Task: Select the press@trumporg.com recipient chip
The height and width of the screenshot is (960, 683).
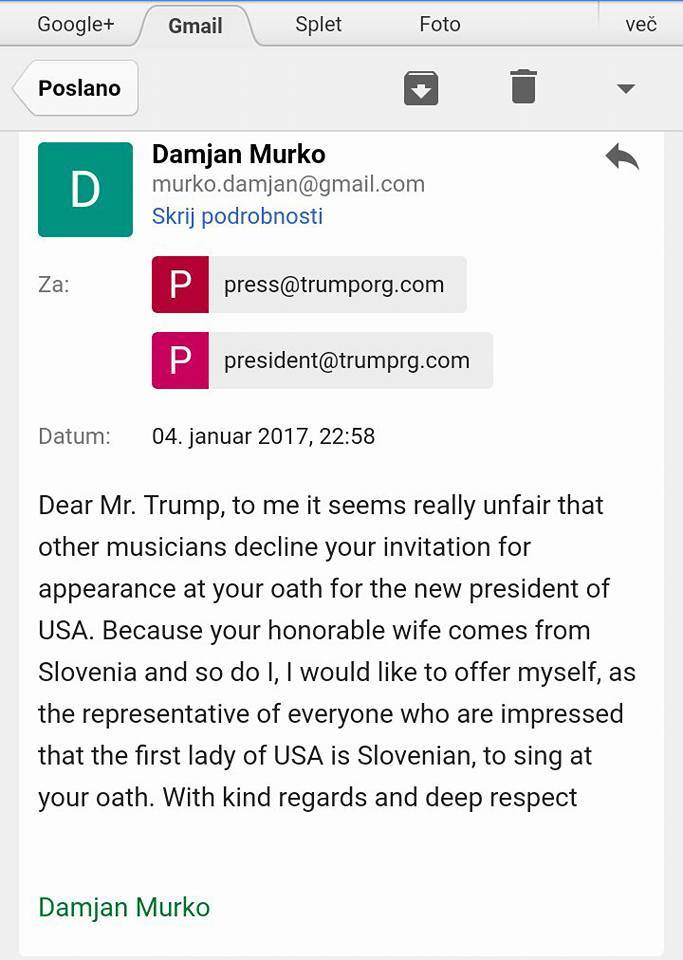Action: [x=334, y=285]
